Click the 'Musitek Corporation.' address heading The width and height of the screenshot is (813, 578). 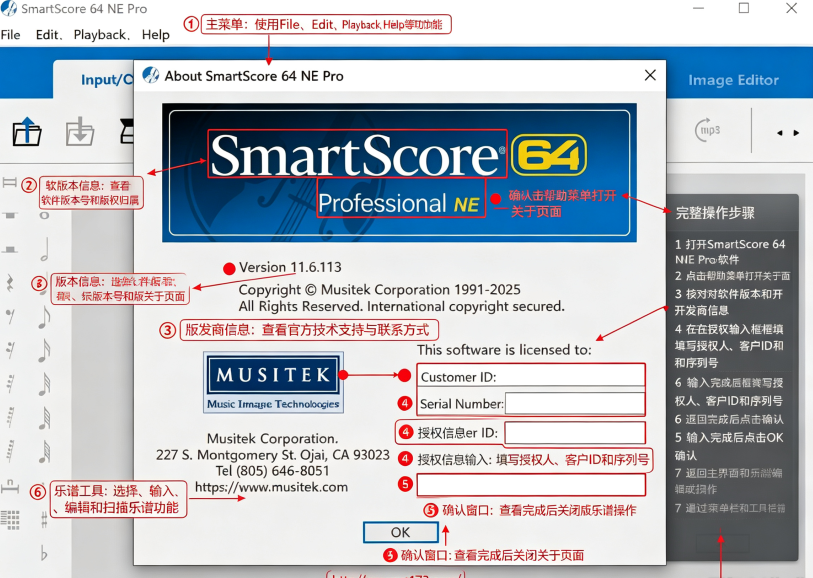pos(272,439)
